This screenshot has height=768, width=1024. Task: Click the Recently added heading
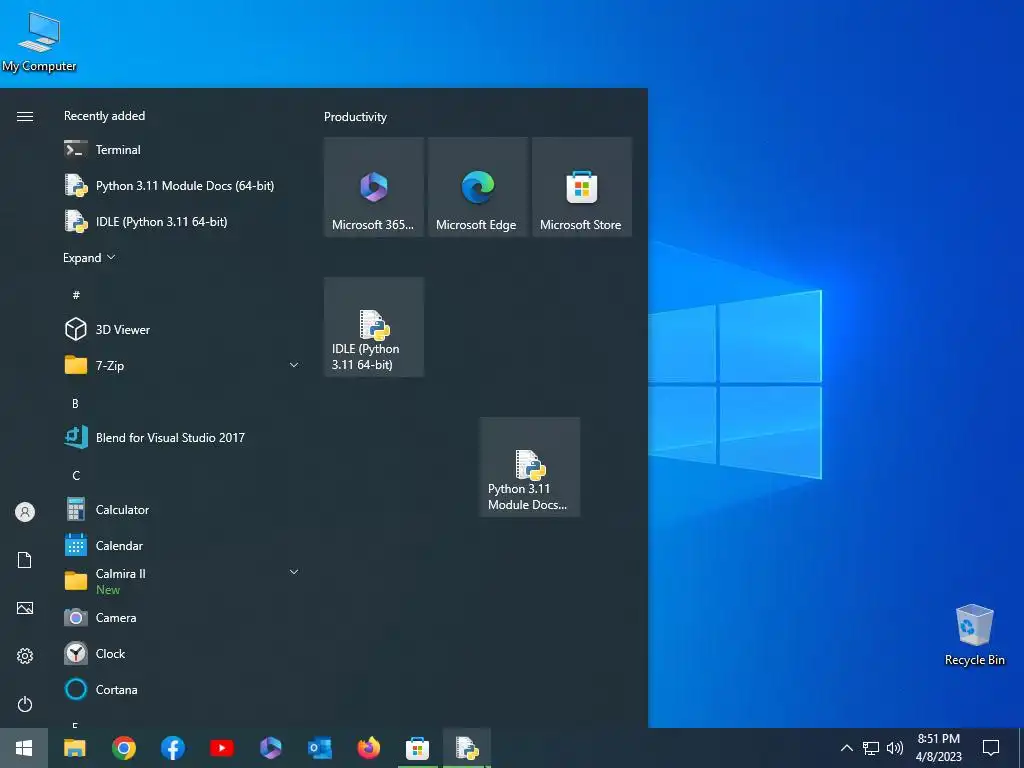coord(104,116)
